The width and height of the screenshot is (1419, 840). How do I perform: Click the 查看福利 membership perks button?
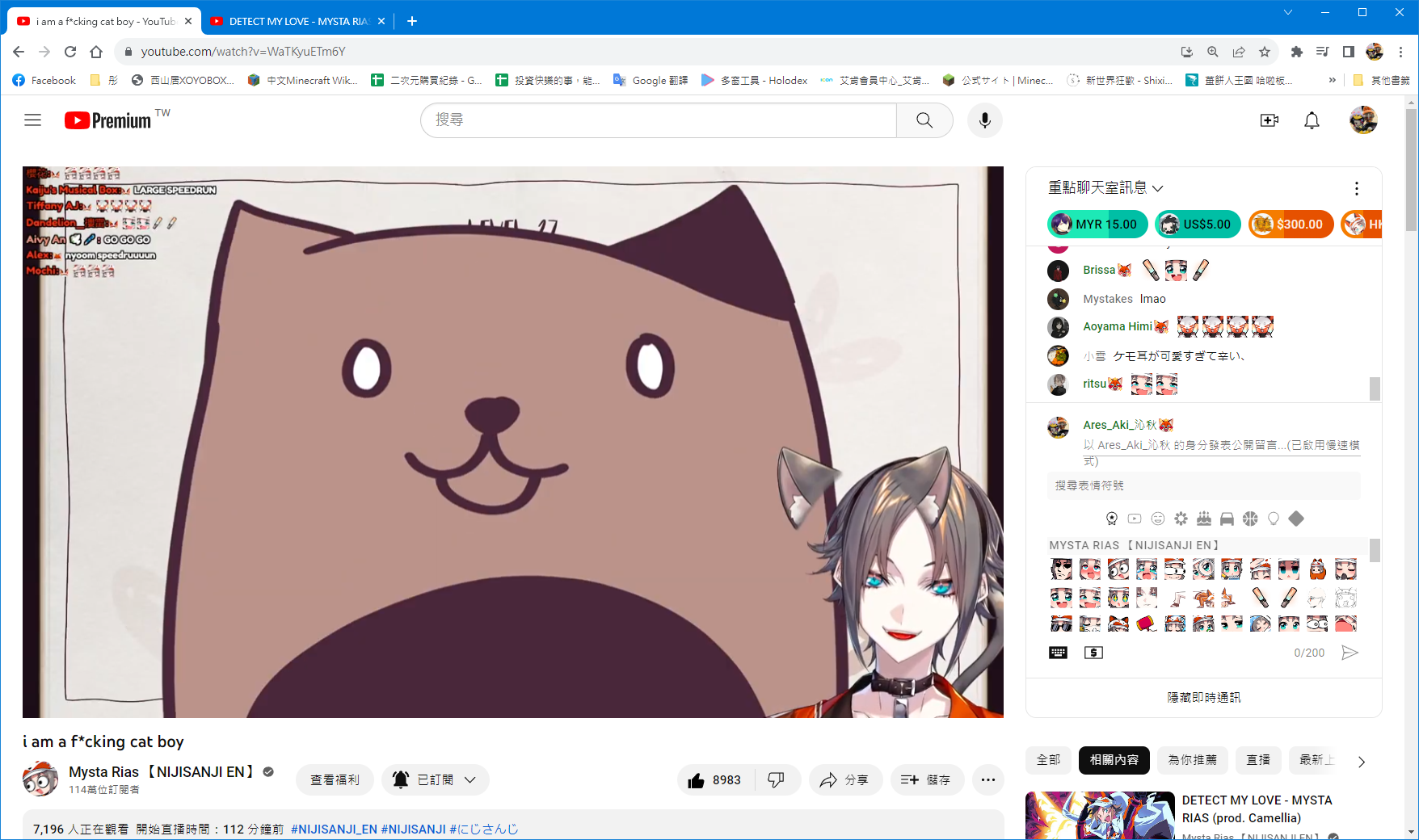click(335, 780)
